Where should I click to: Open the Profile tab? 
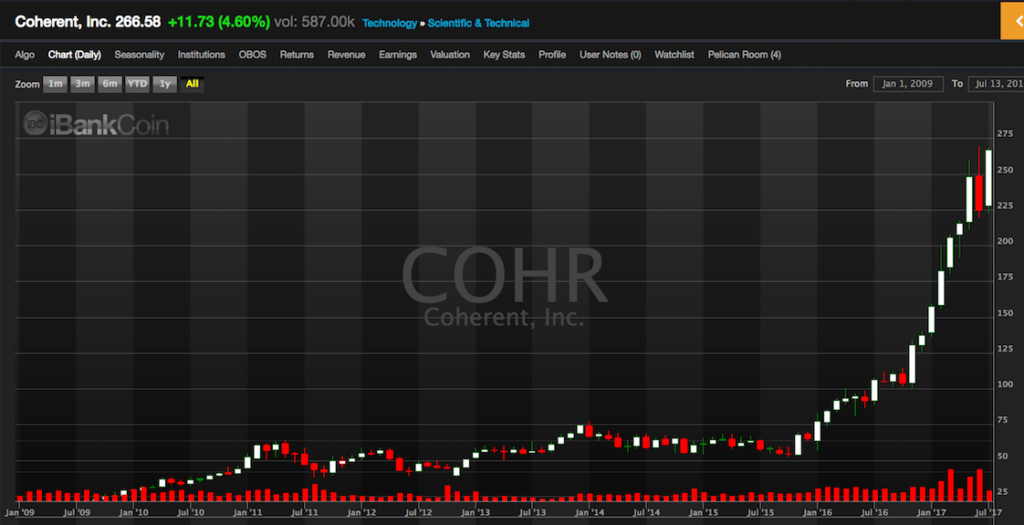(552, 55)
